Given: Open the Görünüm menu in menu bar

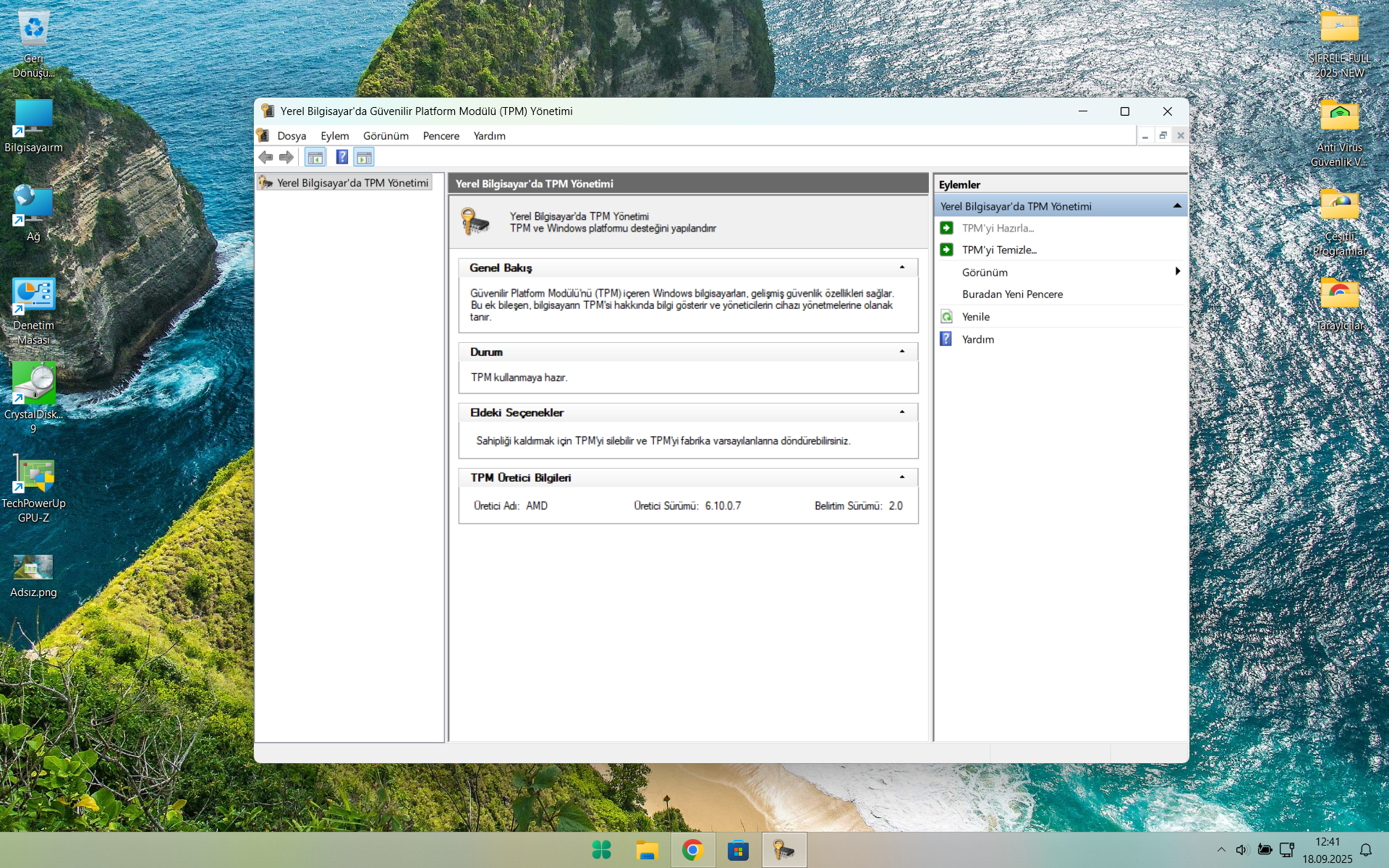Looking at the screenshot, I should 386,136.
